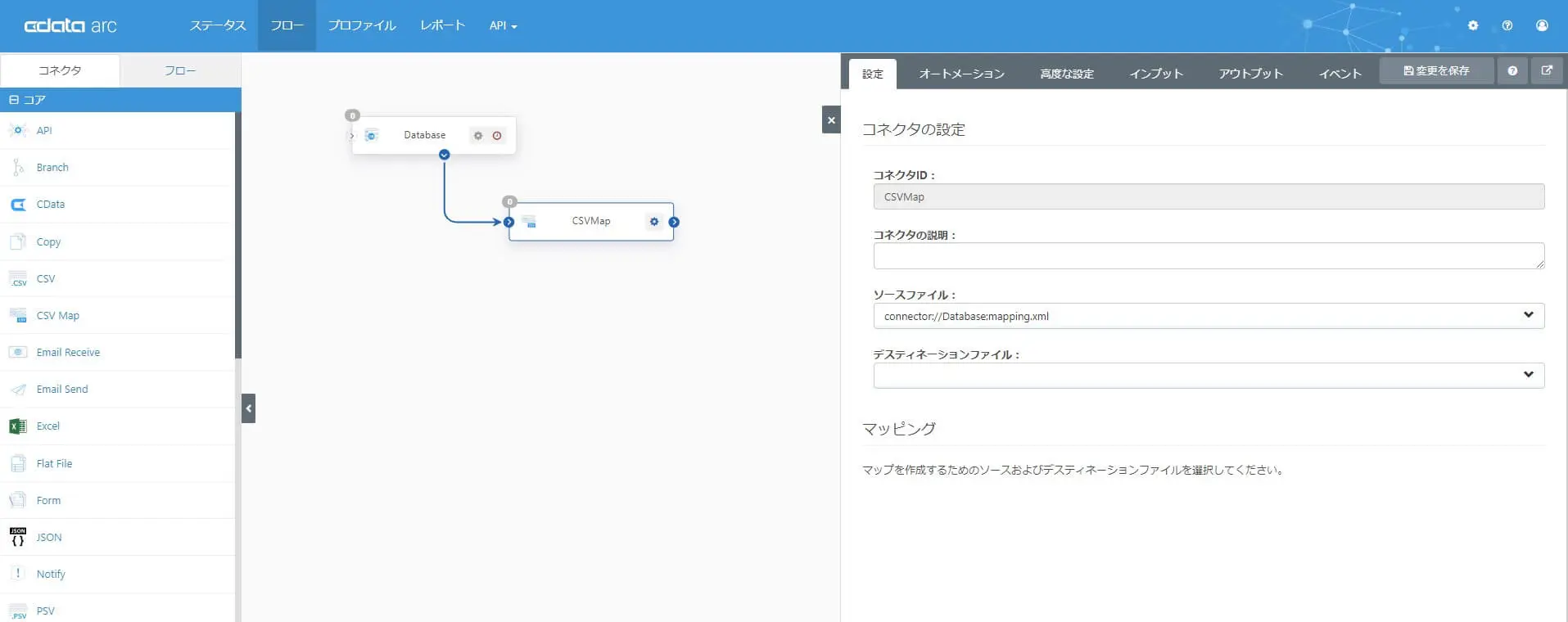
Task: Switch to コネクタ sidebar tab
Action: pyautogui.click(x=60, y=70)
